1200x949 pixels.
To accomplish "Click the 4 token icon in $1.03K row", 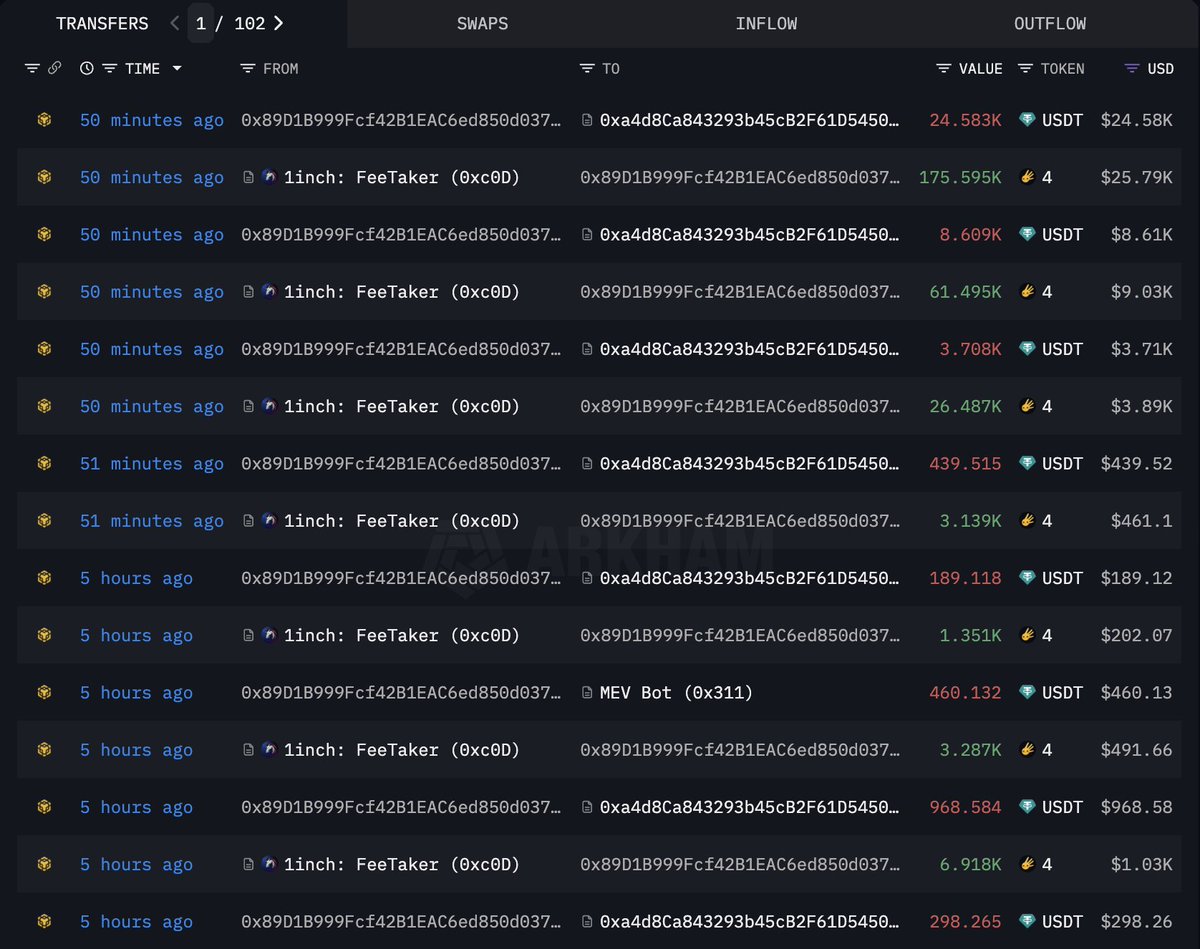I will click(x=1027, y=864).
